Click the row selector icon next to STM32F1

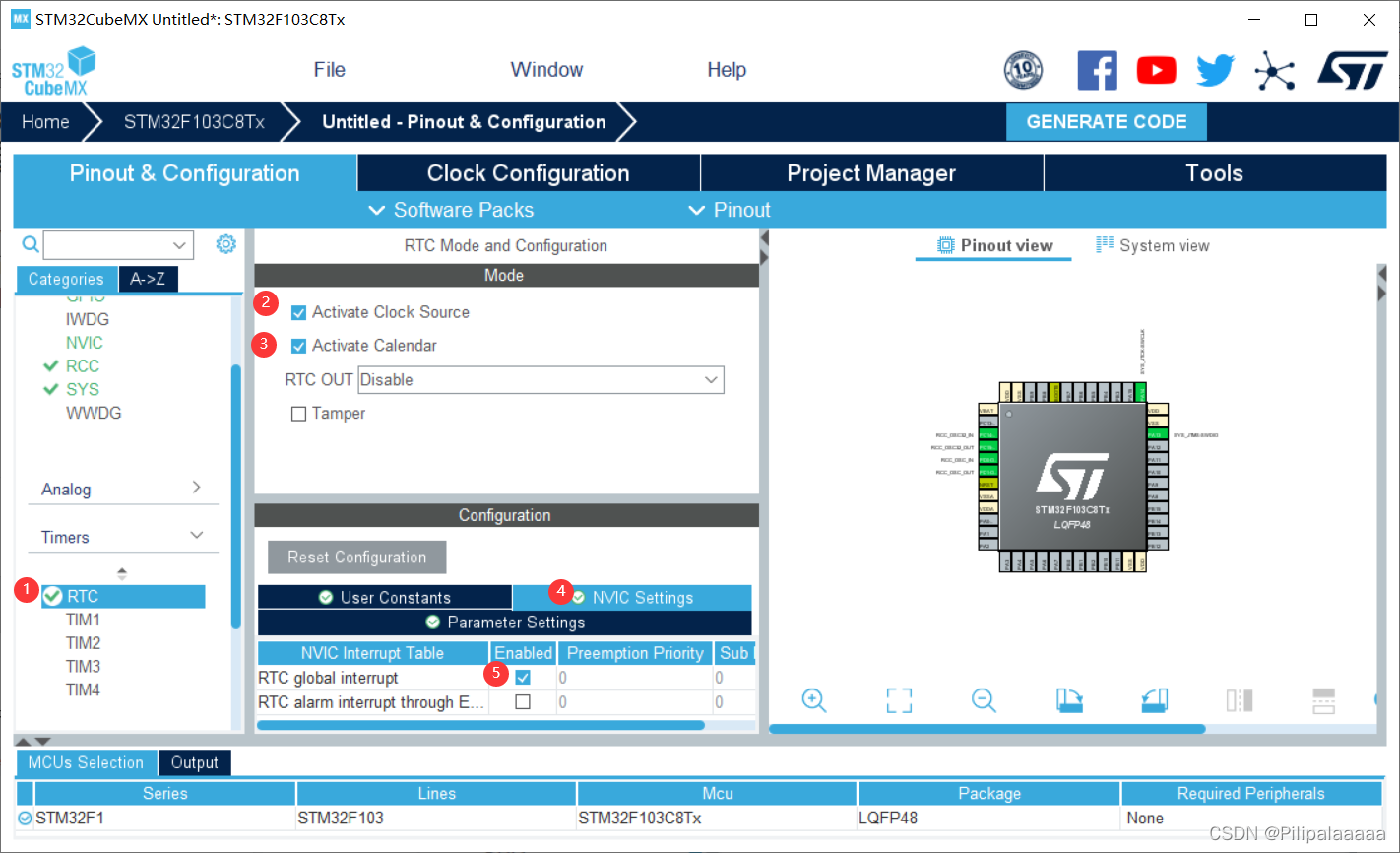pyautogui.click(x=25, y=818)
